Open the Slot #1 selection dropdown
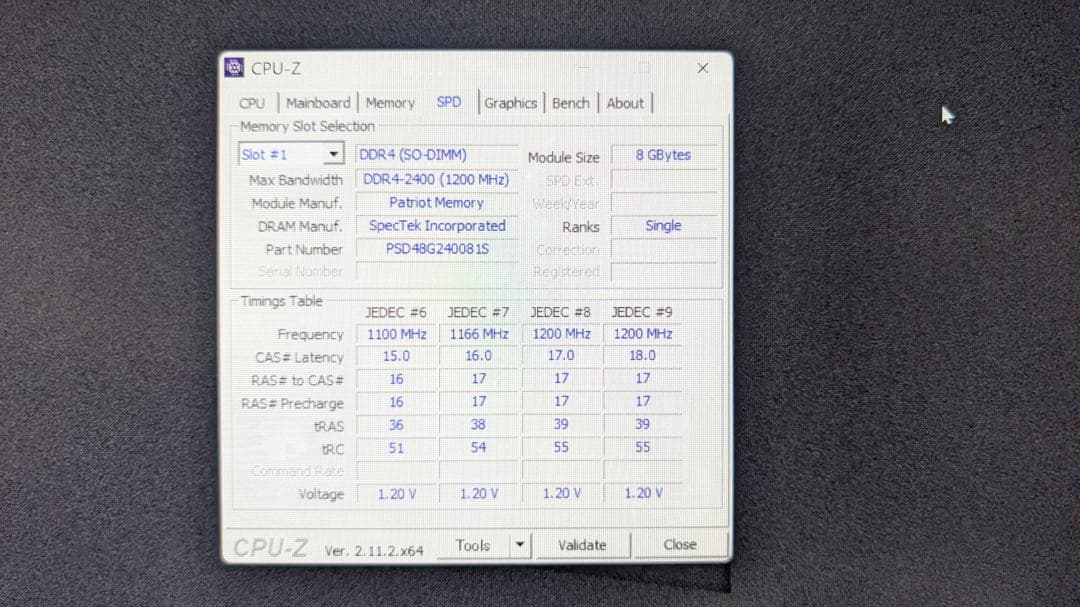Image resolution: width=1080 pixels, height=607 pixels. 333,154
